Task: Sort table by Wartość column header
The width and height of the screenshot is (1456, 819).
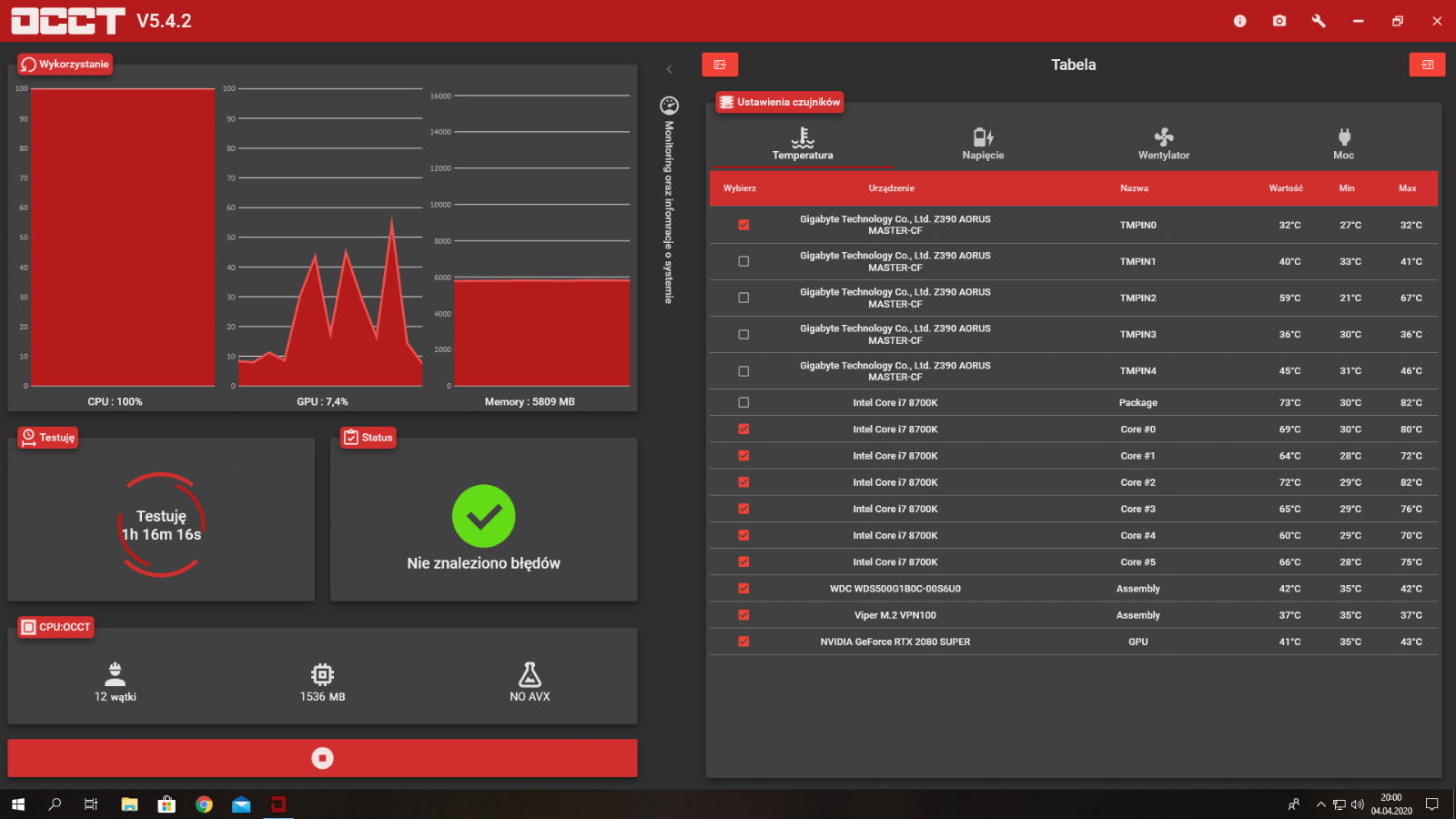Action: 1286,188
